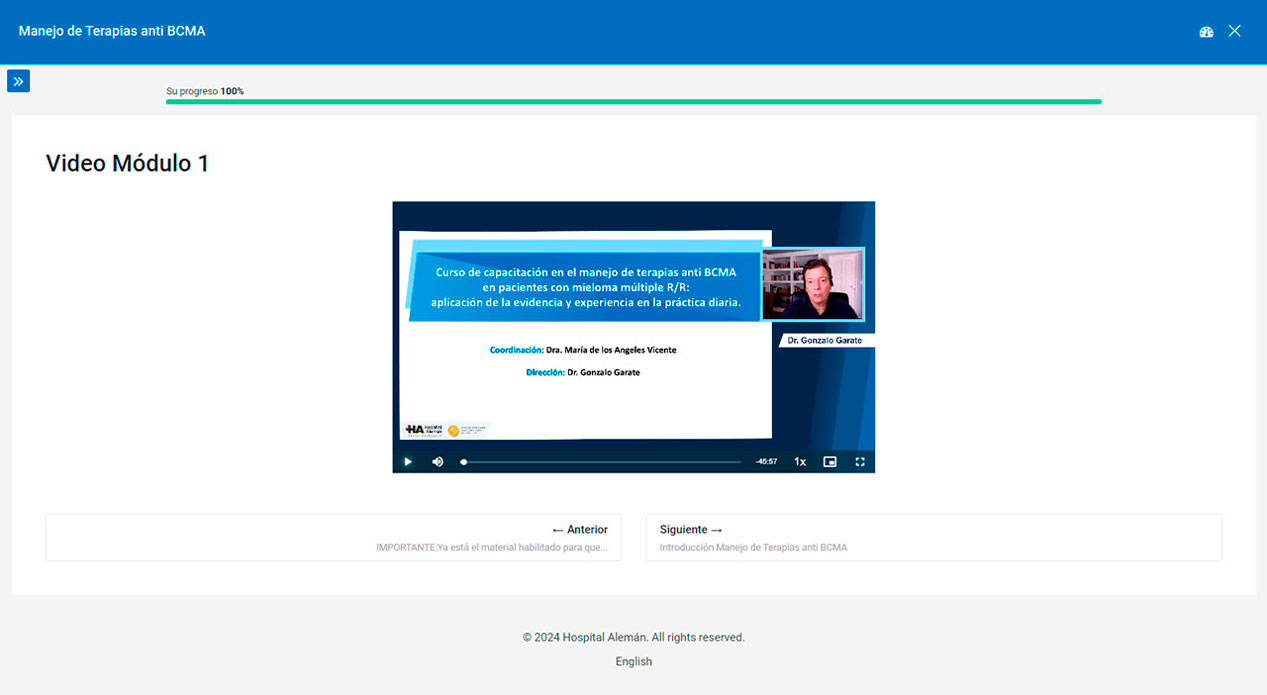Image resolution: width=1267 pixels, height=695 pixels.
Task: Click the blue slide title banner
Action: coord(587,287)
